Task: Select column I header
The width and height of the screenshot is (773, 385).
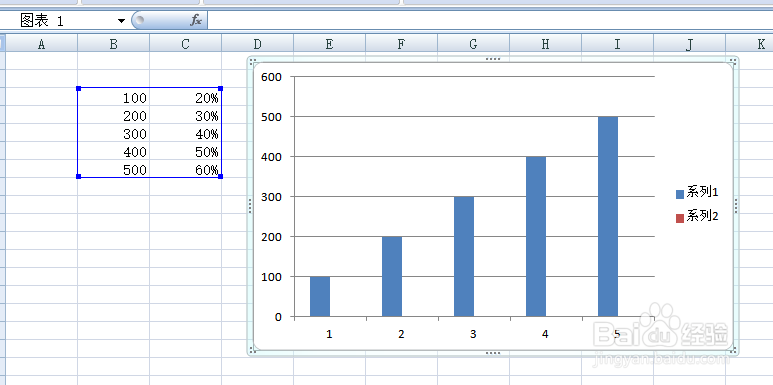Action: coord(617,44)
